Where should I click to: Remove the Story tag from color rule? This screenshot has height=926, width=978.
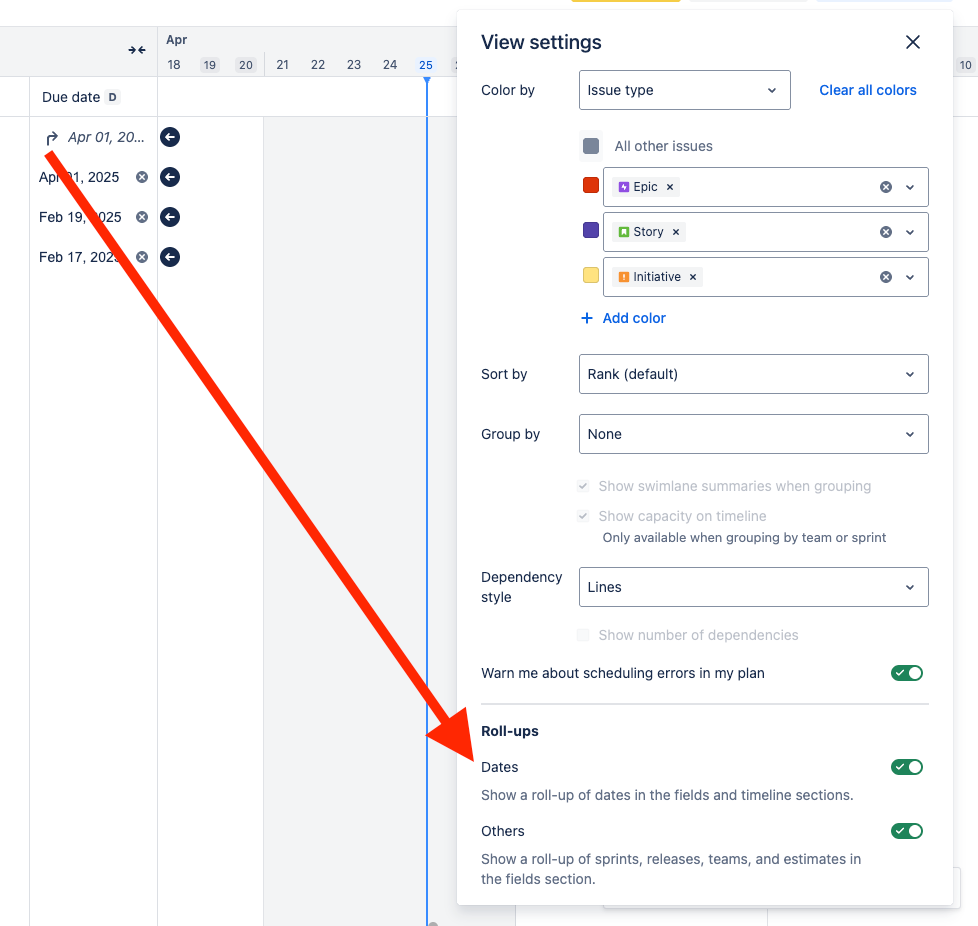point(676,232)
